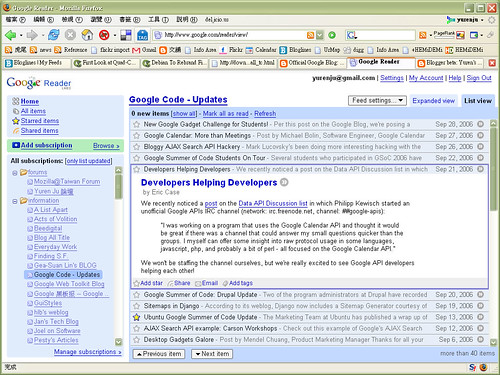Star the Google Calendar: More than Meetings item
Screen dimensions: 500x375
pos(136,136)
